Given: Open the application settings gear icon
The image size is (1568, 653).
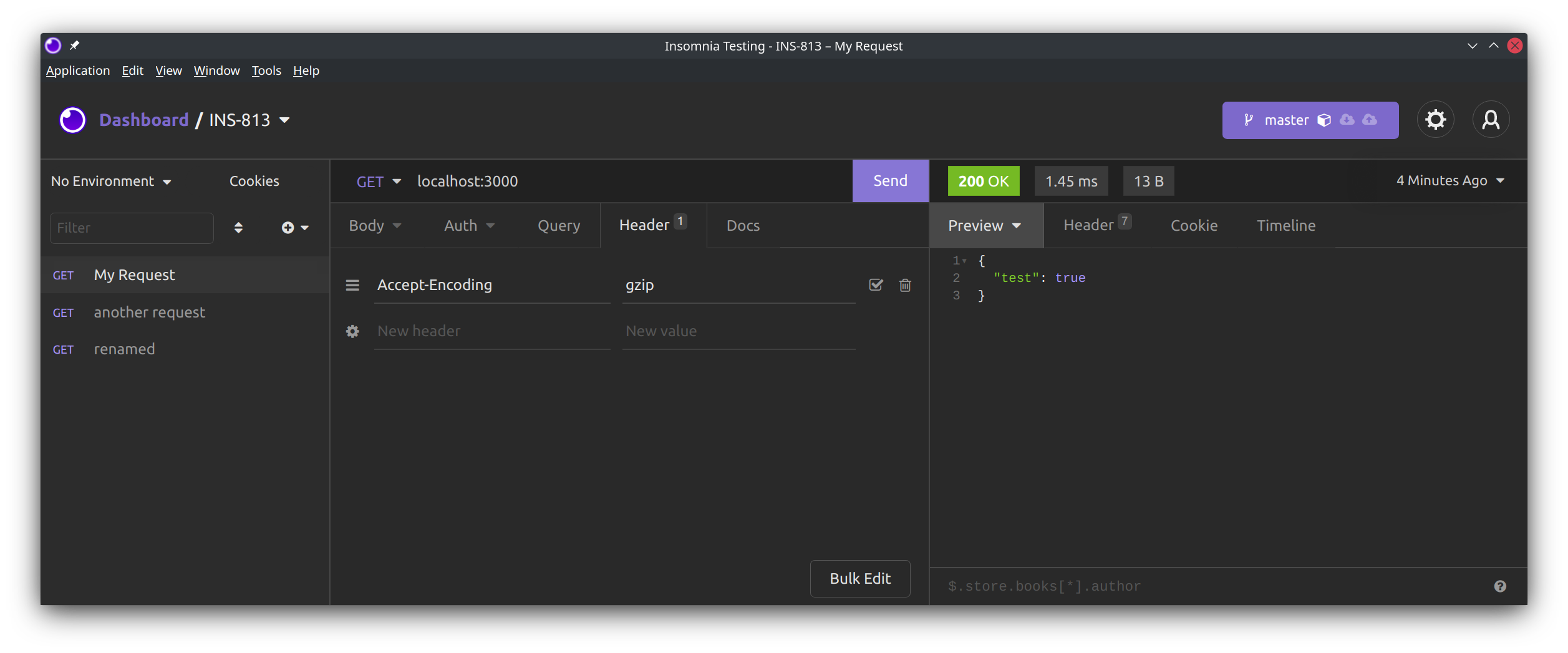Looking at the screenshot, I should 1436,120.
